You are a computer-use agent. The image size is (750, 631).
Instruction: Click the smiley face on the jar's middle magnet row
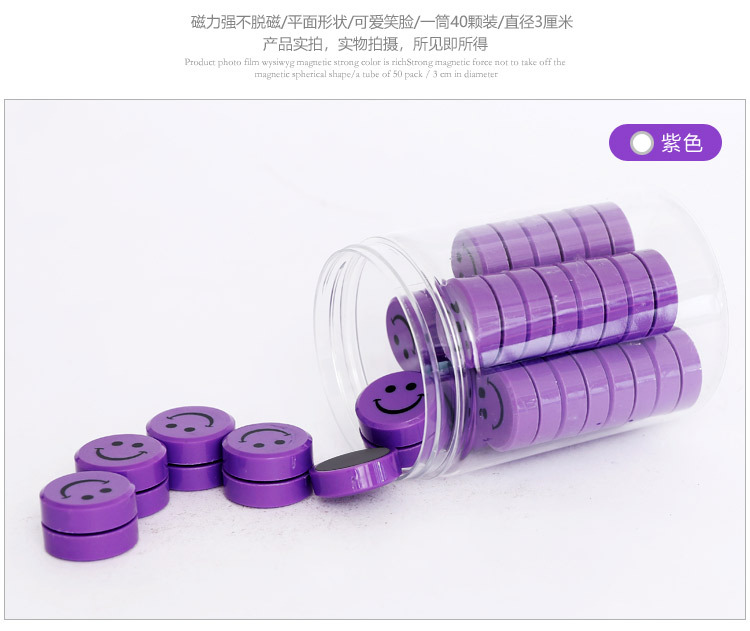[x=403, y=332]
